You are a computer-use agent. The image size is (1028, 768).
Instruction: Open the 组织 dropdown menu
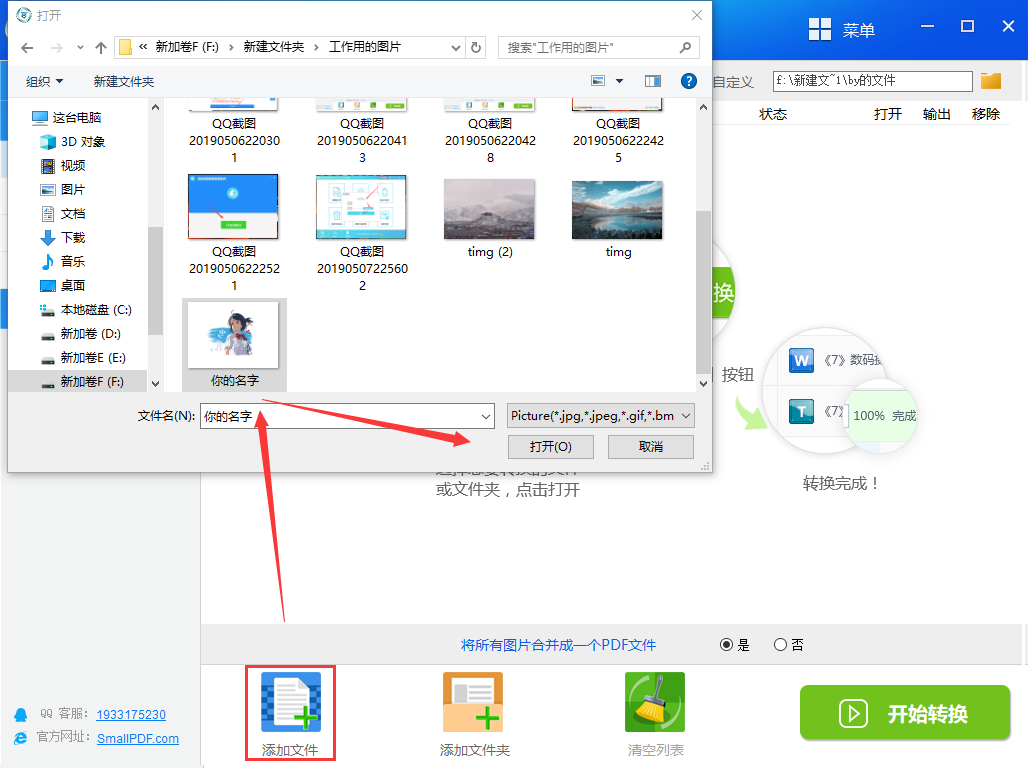coord(44,81)
